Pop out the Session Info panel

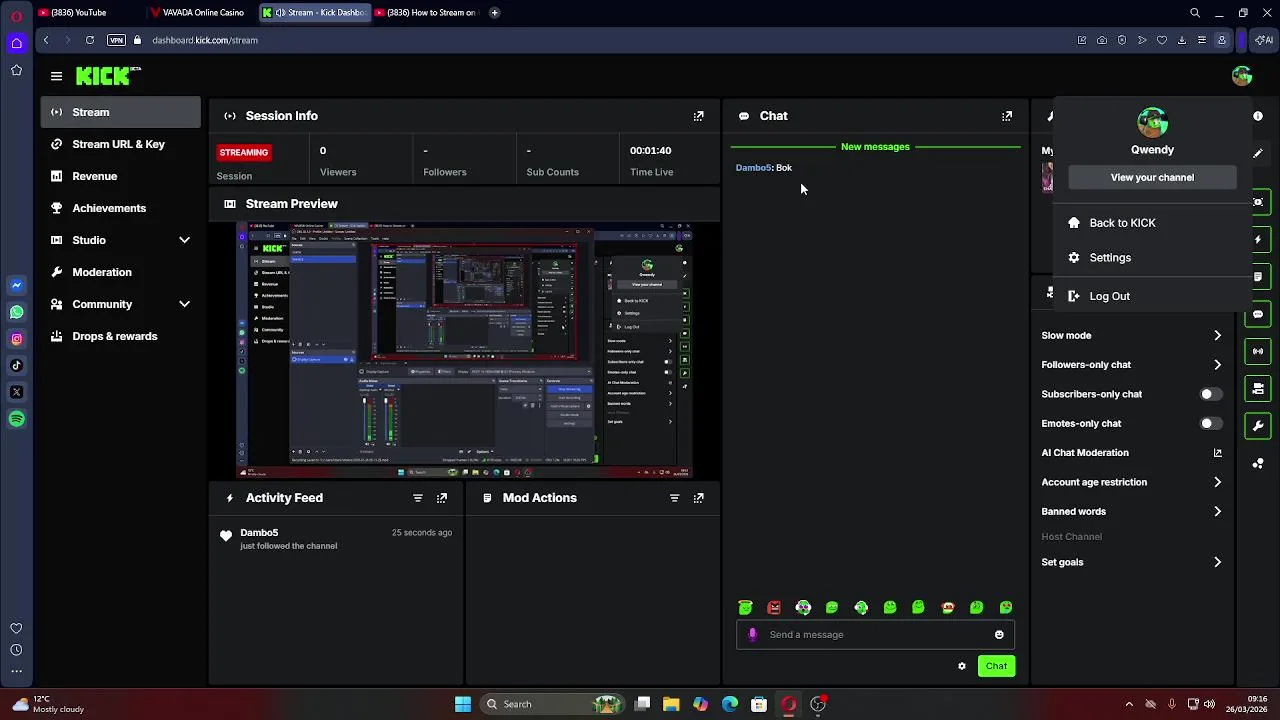pyautogui.click(x=699, y=116)
